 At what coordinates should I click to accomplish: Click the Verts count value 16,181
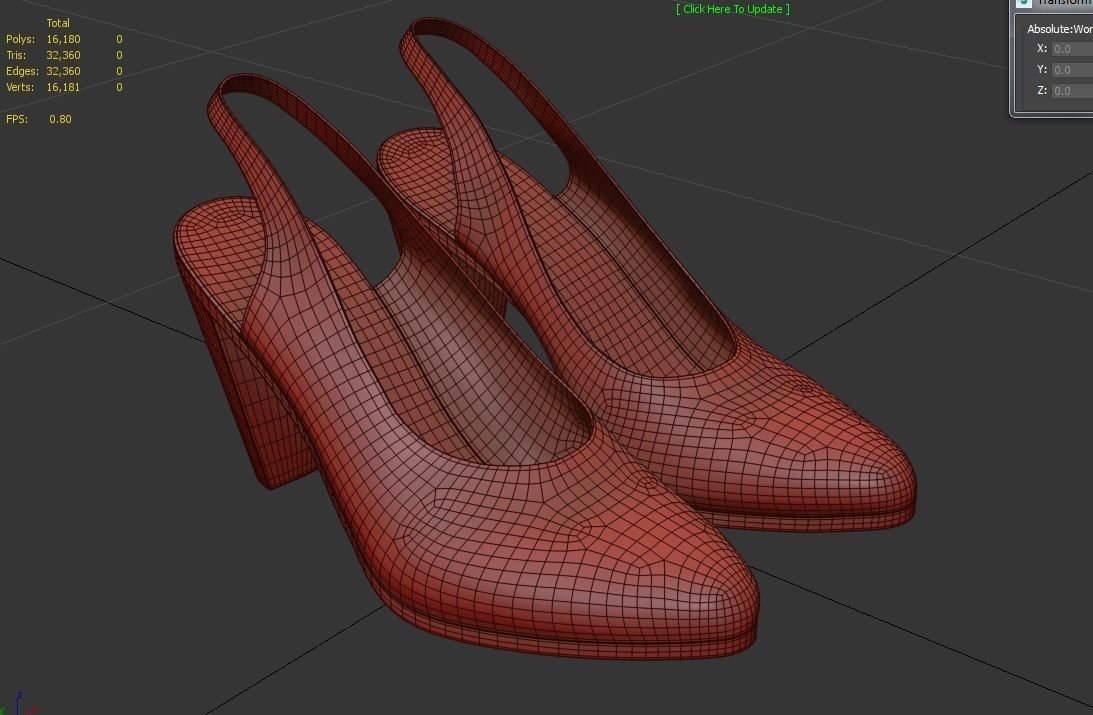click(63, 87)
